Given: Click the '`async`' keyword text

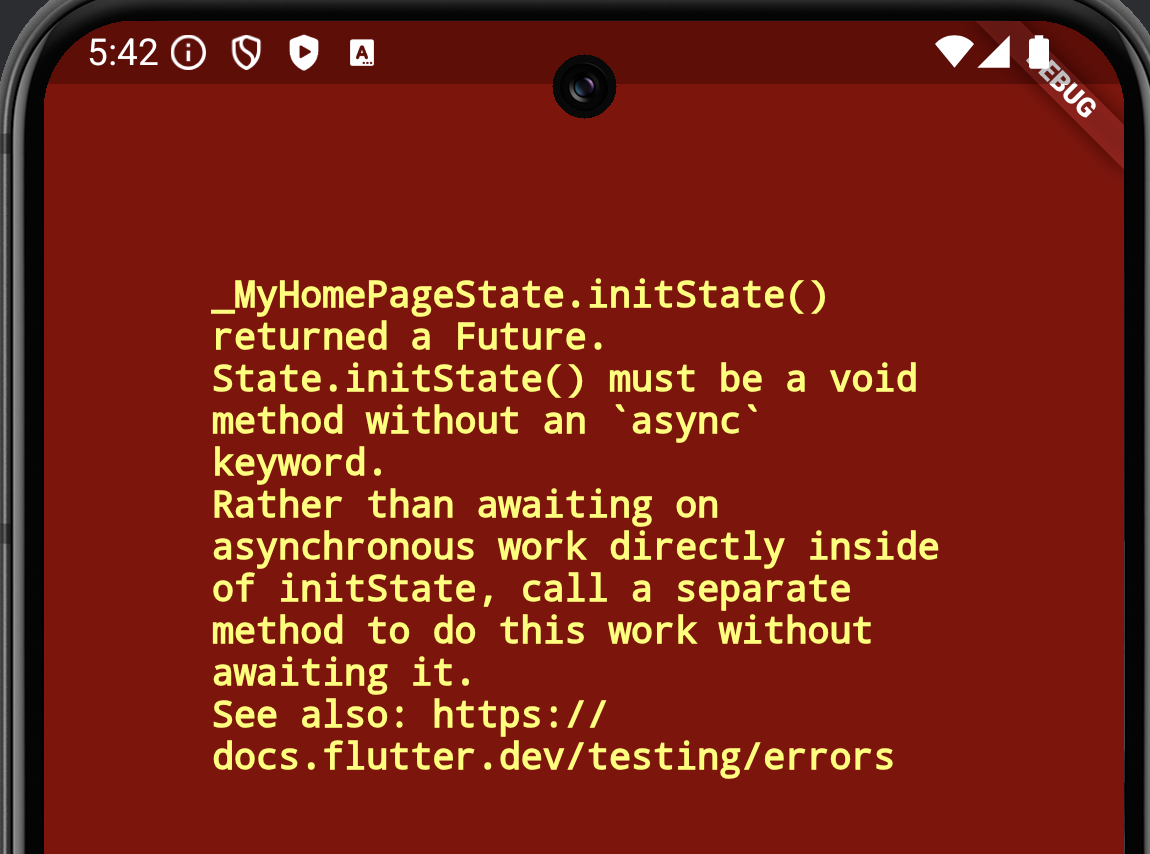Looking at the screenshot, I should 687,421.
